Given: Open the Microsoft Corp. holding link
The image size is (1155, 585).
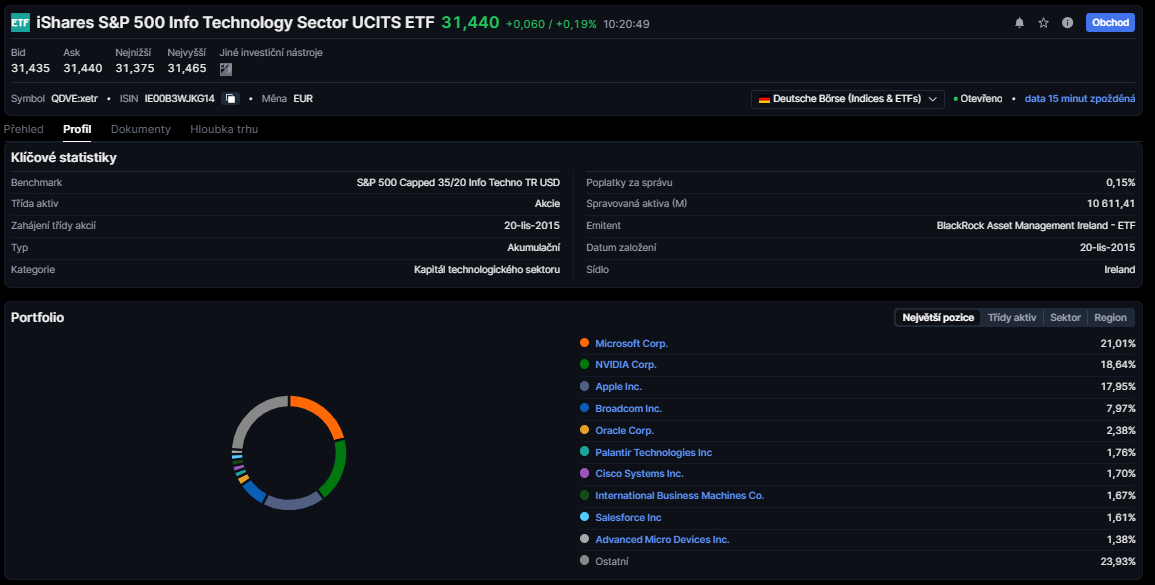Looking at the screenshot, I should tap(631, 343).
